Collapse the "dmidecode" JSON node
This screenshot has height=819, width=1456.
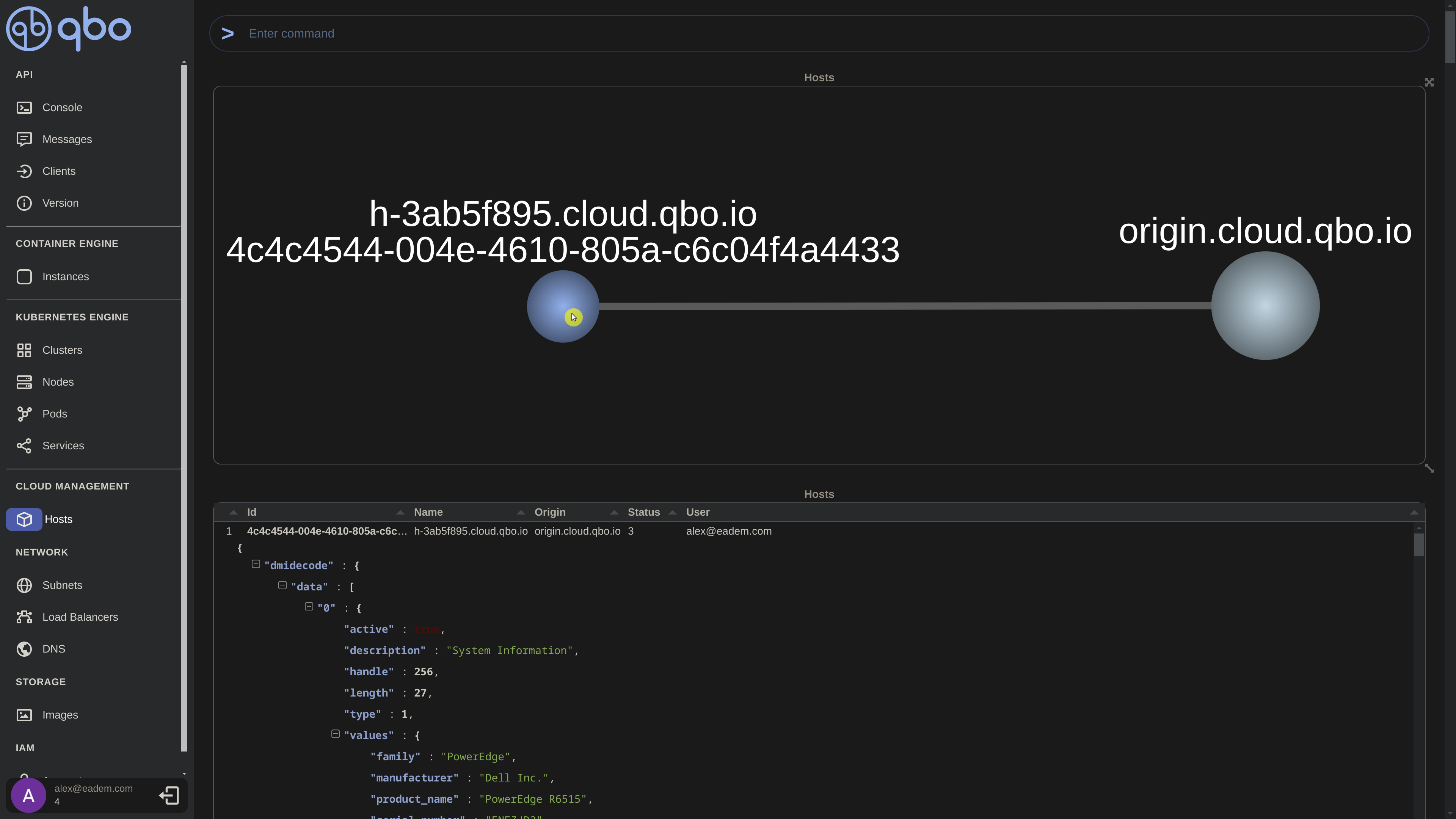click(256, 563)
